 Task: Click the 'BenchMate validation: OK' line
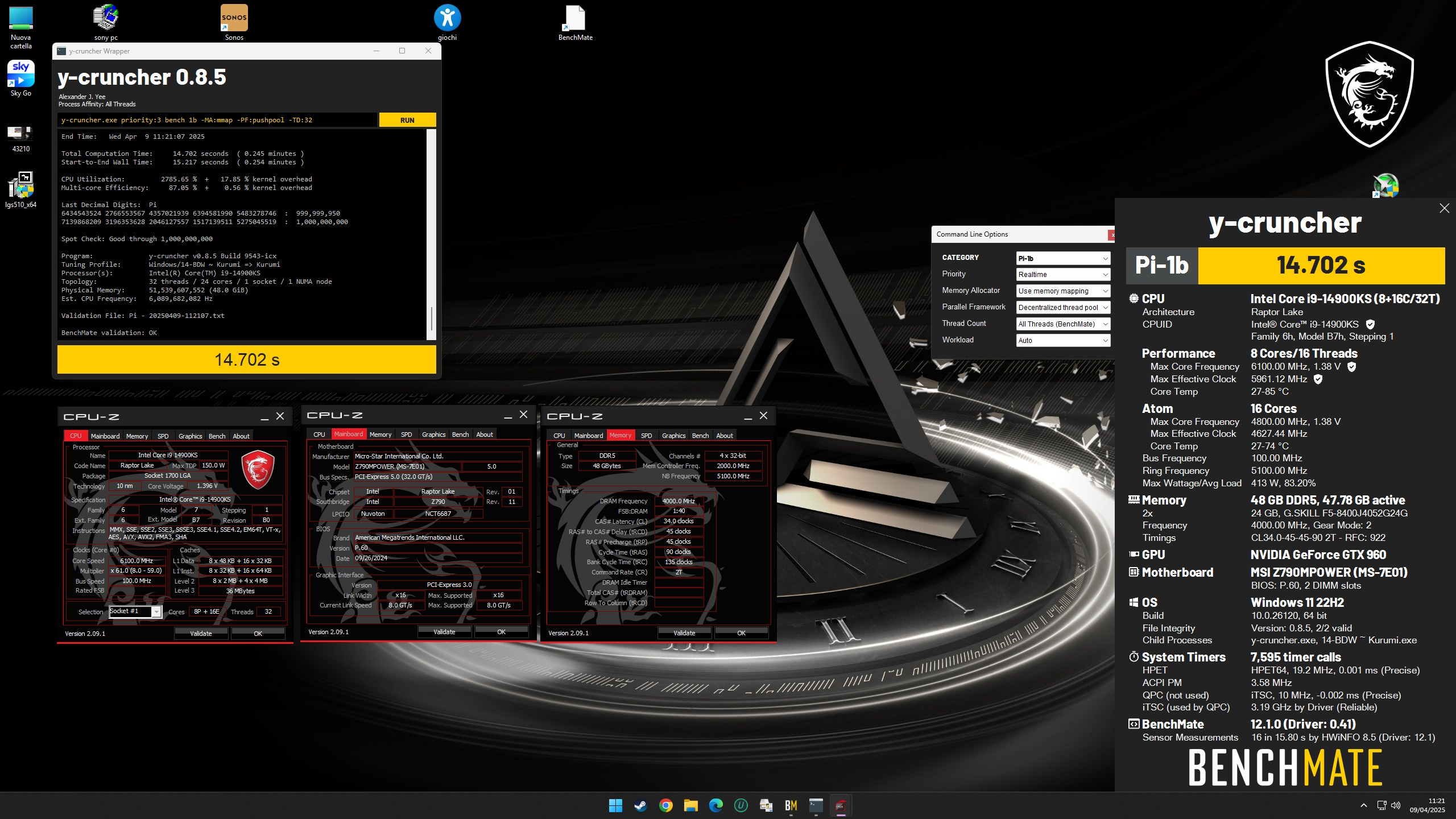(109, 333)
